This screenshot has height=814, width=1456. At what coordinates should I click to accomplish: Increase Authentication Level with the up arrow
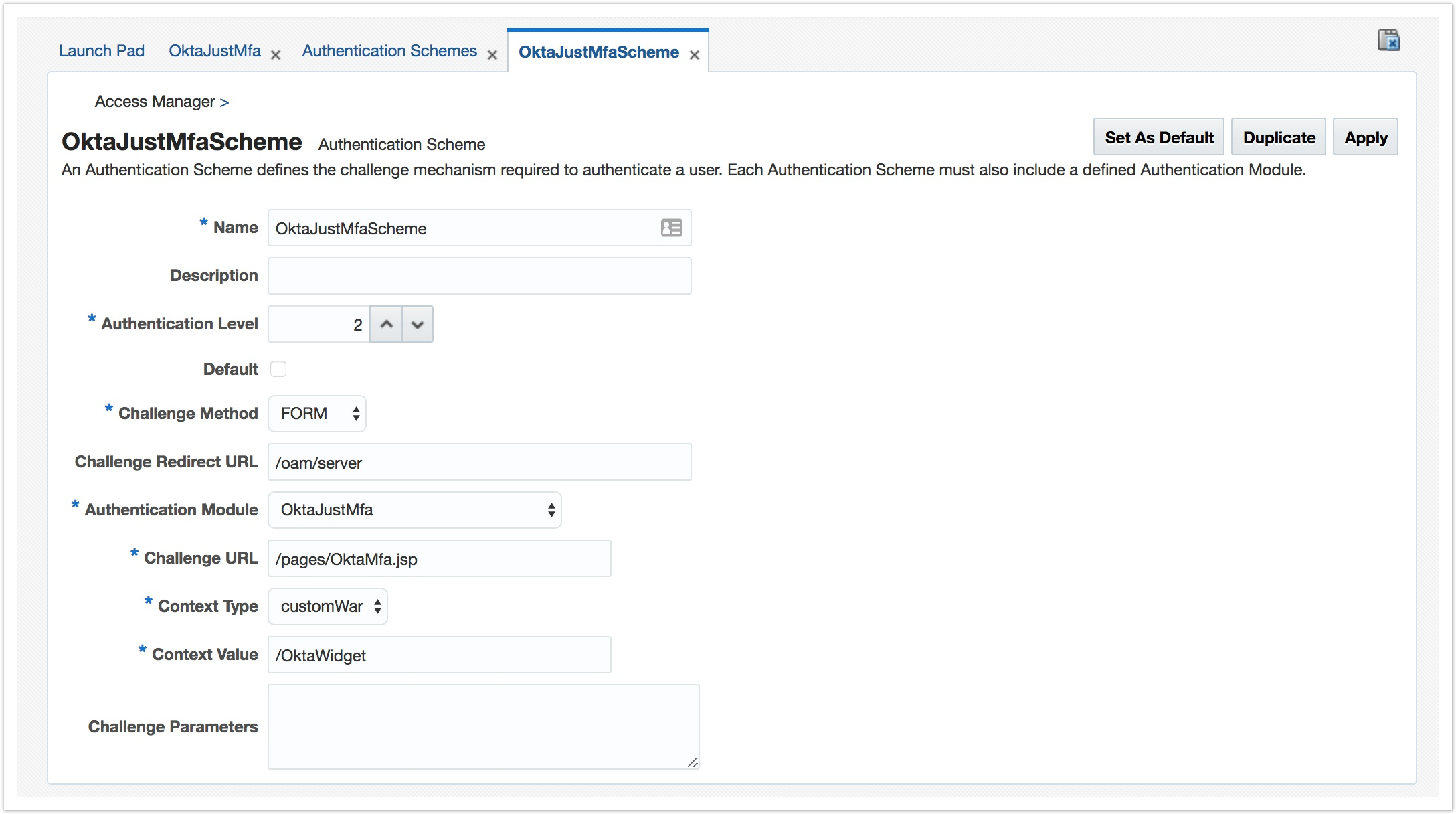click(x=386, y=324)
